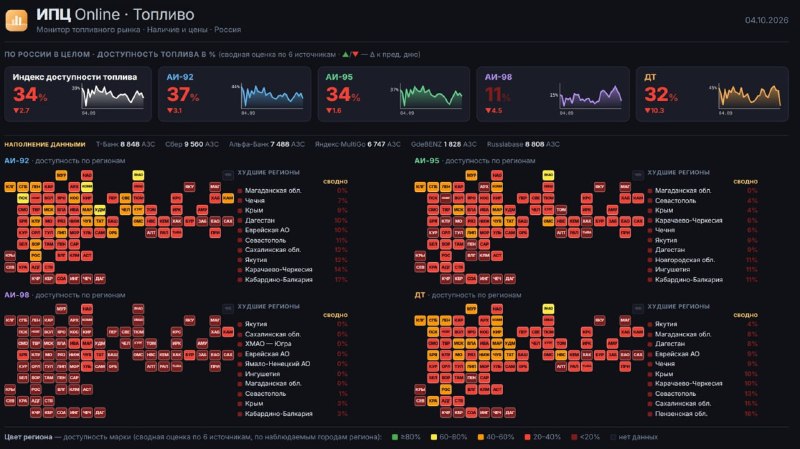Open the ДТ summary card showing 32%
This screenshot has width=800, height=449.
pyautogui.click(x=712, y=94)
